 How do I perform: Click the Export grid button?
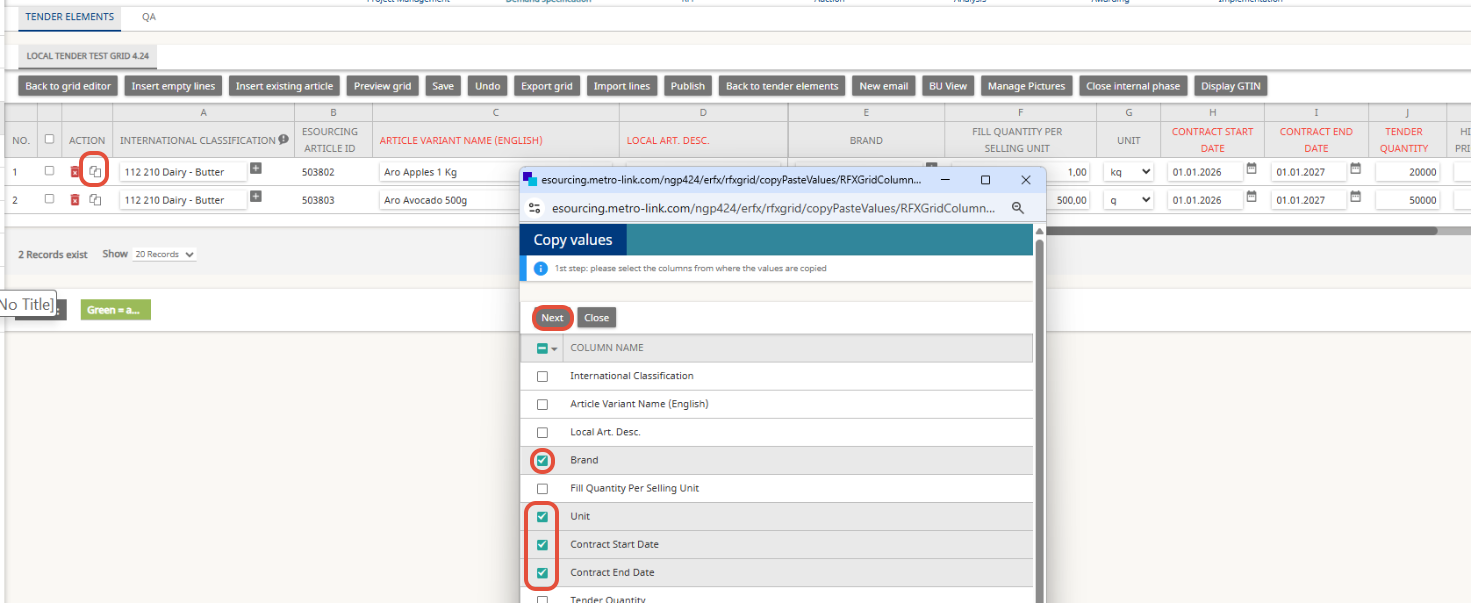tap(547, 86)
